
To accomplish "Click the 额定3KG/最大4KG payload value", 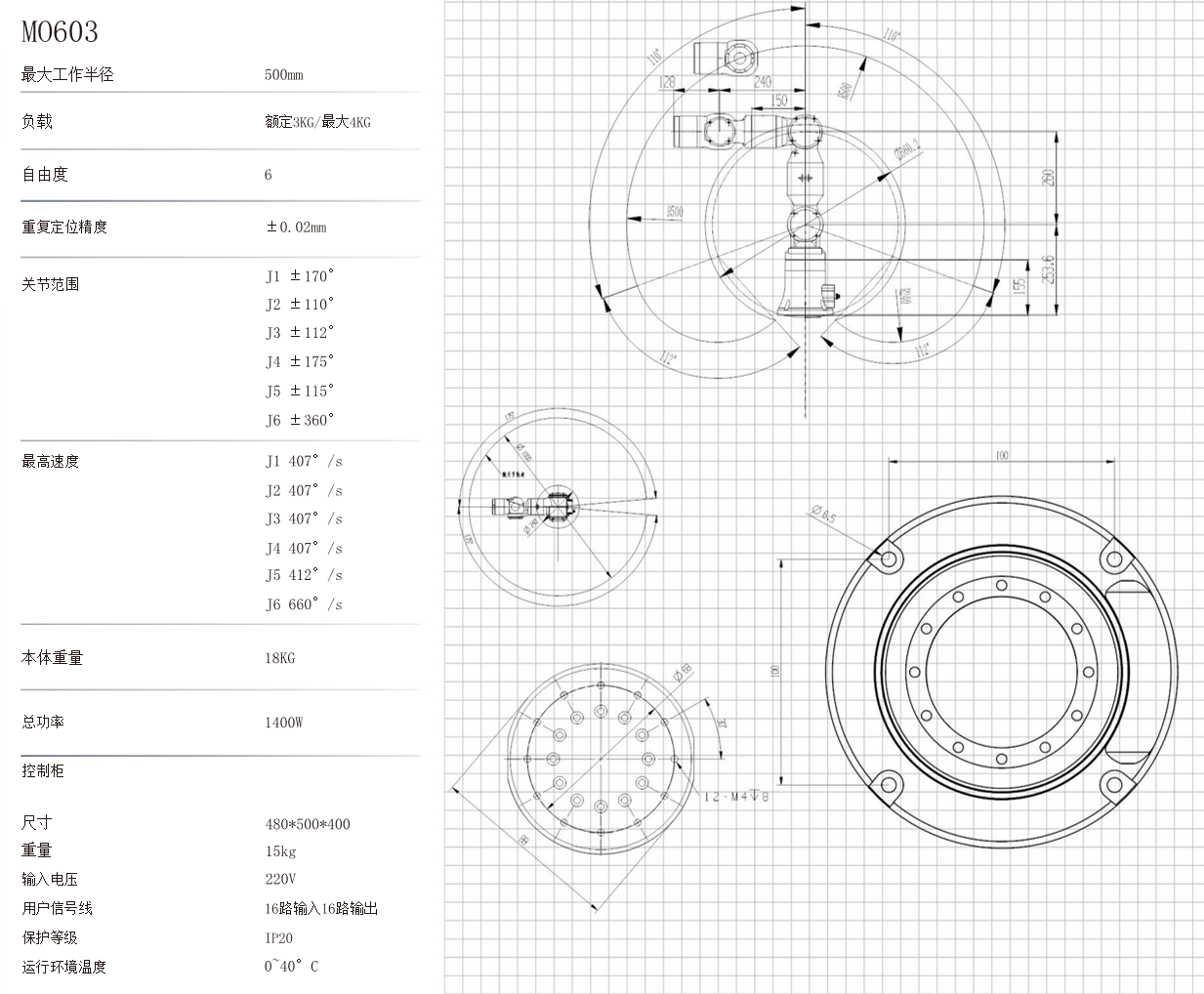I will pos(317,122).
